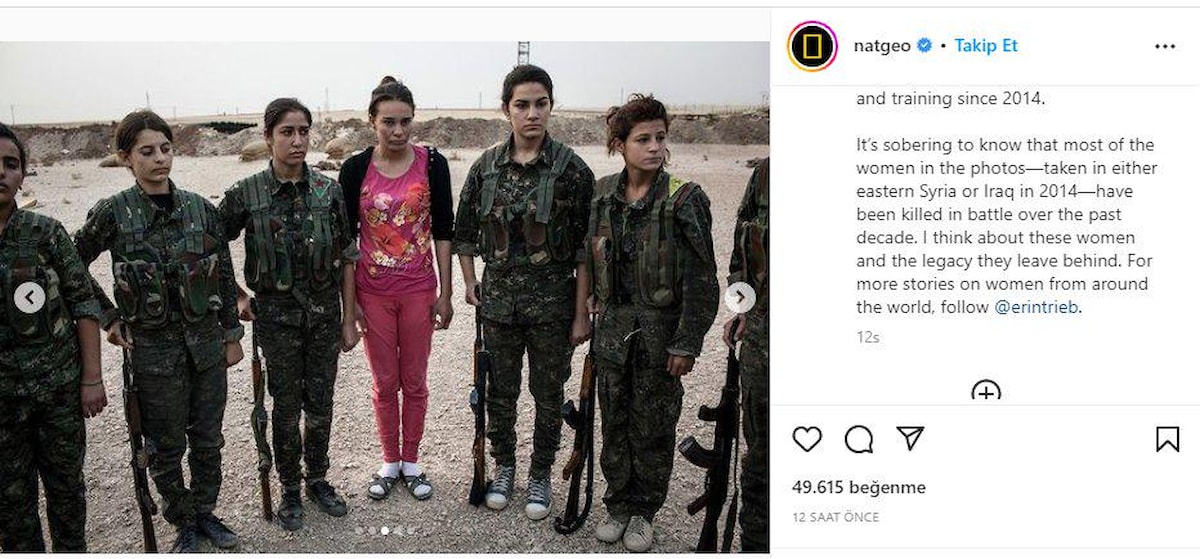
Task: Open natgeo profile picture avatar
Action: (x=812, y=46)
